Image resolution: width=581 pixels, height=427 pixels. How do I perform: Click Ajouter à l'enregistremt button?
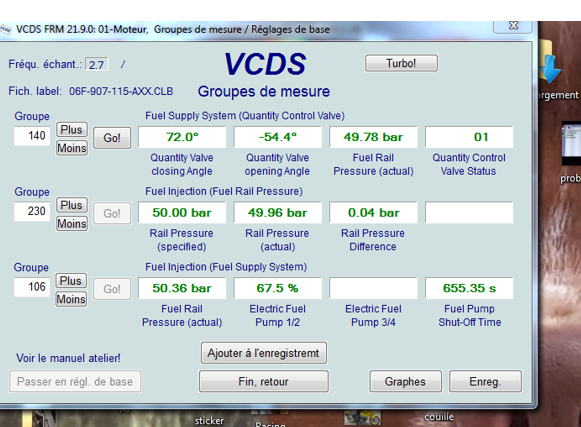[264, 353]
